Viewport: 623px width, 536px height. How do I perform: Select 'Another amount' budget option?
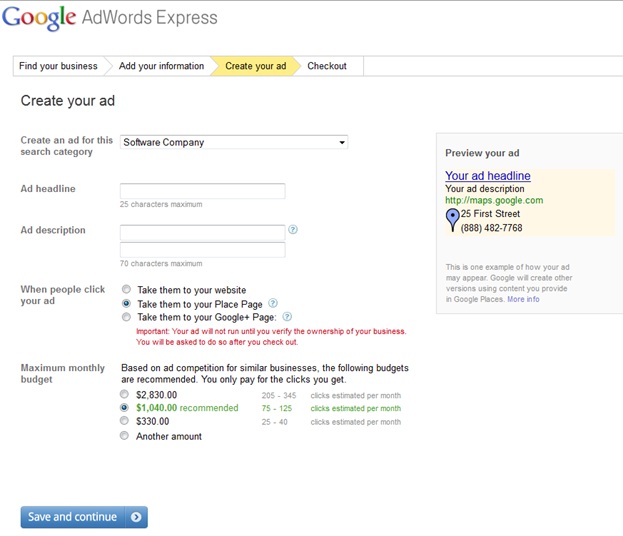[x=125, y=436]
